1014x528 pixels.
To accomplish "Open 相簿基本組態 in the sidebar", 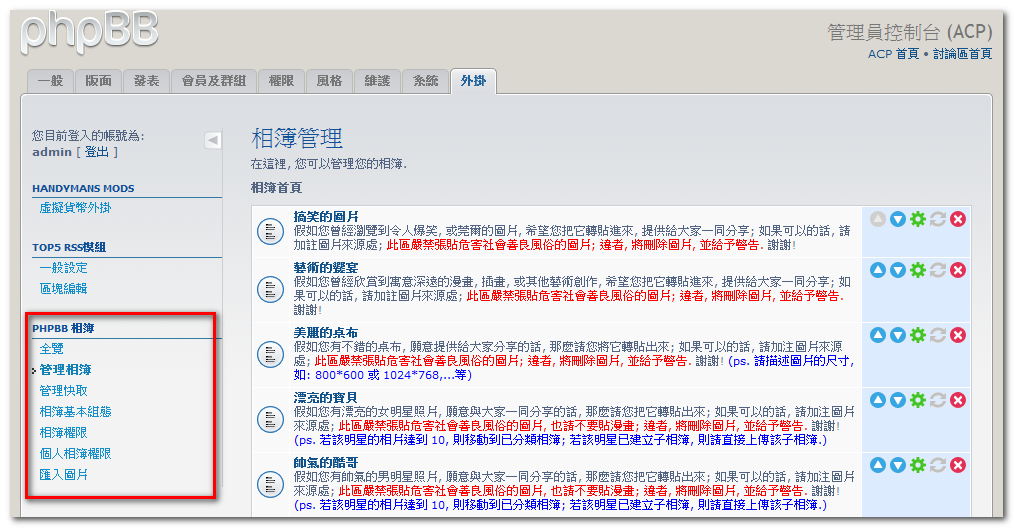I will [x=75, y=411].
